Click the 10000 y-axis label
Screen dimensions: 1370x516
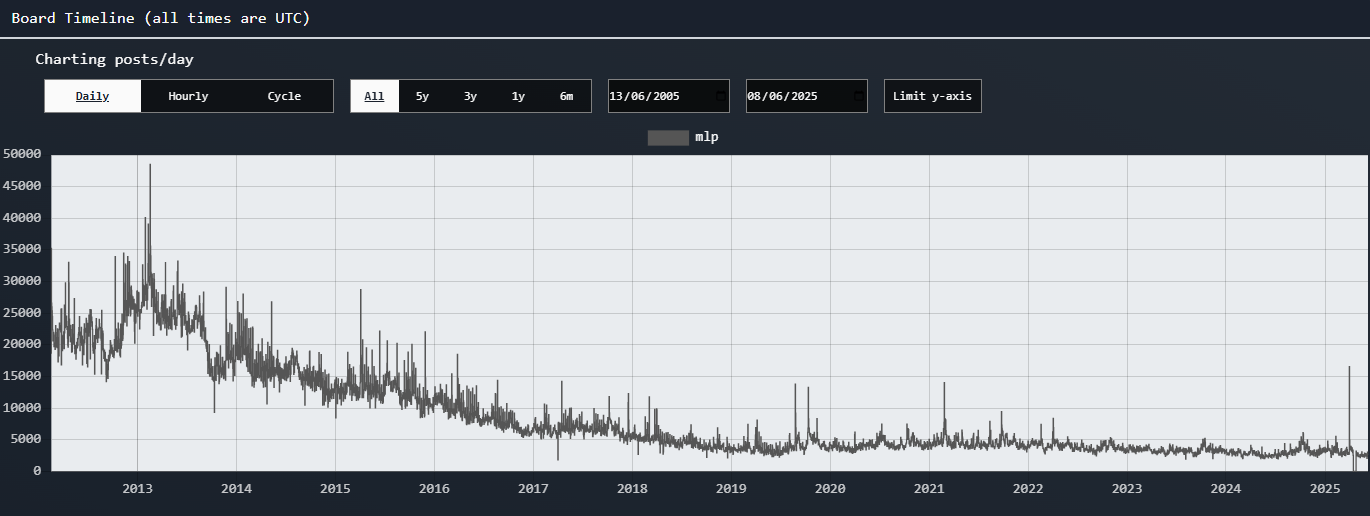22,408
